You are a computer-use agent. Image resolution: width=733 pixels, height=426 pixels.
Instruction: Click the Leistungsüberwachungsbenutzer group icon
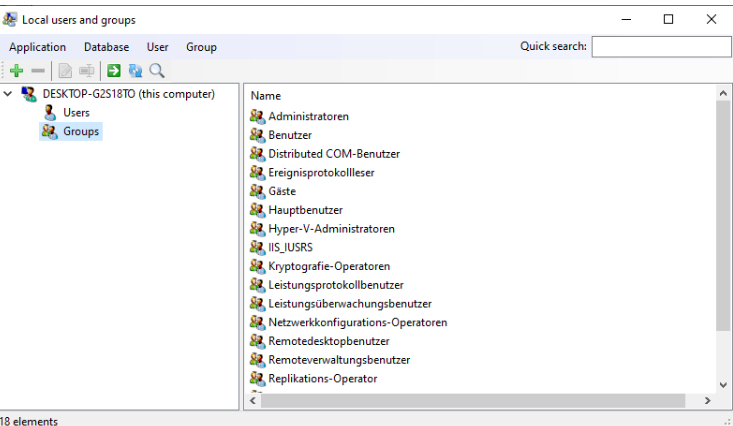[x=257, y=303]
